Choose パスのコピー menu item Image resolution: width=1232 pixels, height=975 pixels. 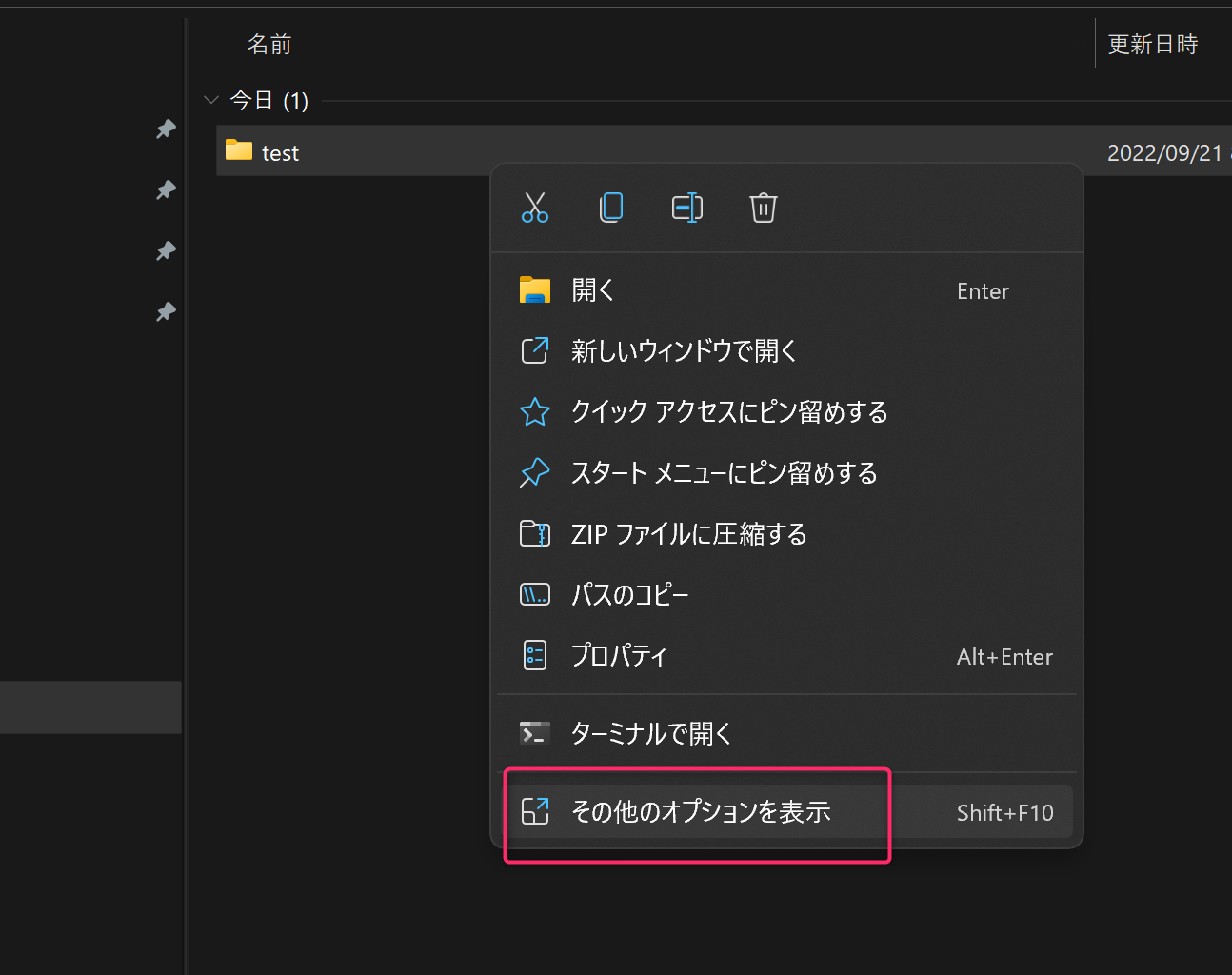tap(629, 595)
